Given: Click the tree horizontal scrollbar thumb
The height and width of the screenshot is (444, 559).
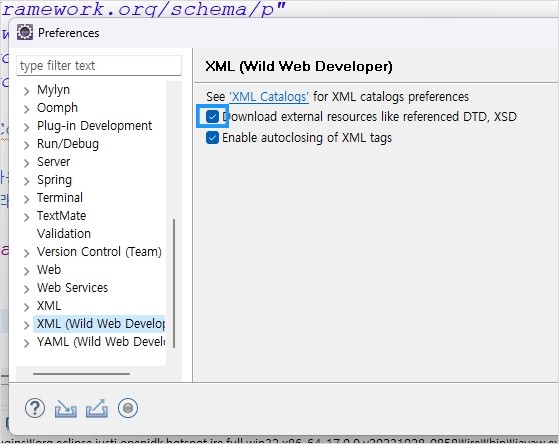Looking at the screenshot, I should 82,374.
